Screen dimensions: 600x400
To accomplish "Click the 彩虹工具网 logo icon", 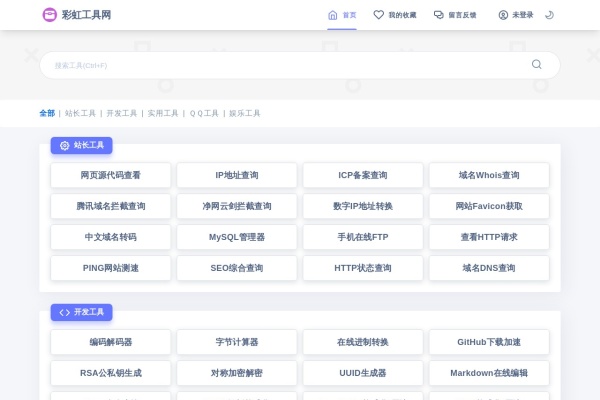I will (x=50, y=15).
